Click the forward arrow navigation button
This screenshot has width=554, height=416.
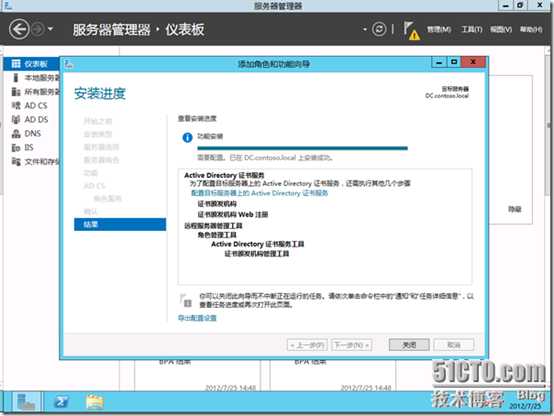click(x=37, y=29)
